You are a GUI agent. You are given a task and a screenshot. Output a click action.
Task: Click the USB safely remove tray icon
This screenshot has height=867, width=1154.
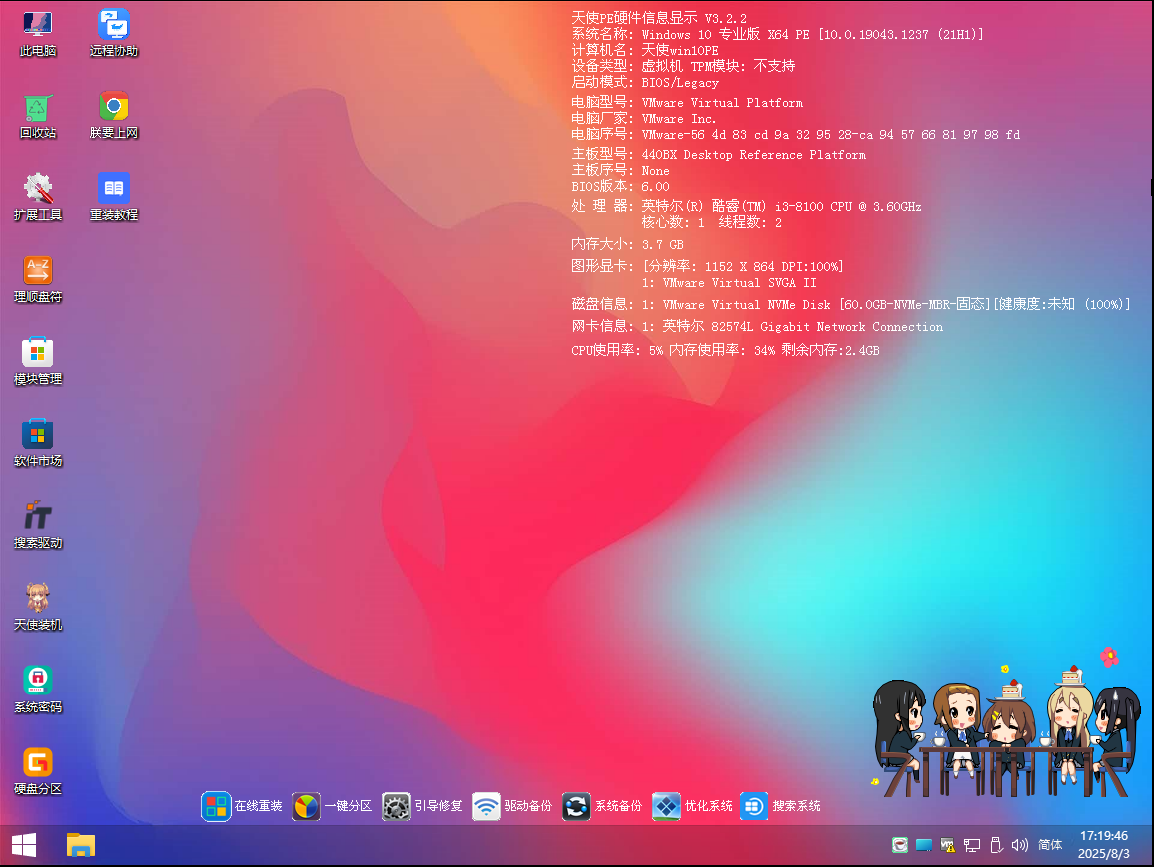click(x=996, y=845)
